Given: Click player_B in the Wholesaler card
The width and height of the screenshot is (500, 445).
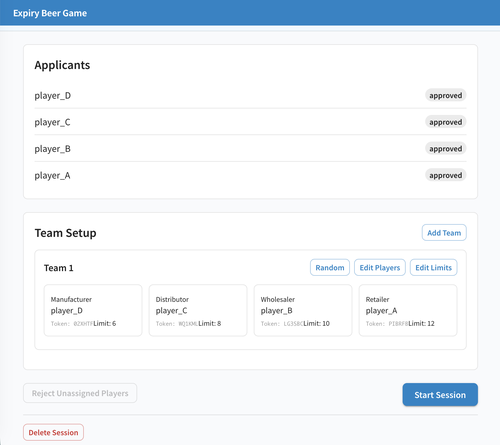Looking at the screenshot, I should [x=277, y=311].
